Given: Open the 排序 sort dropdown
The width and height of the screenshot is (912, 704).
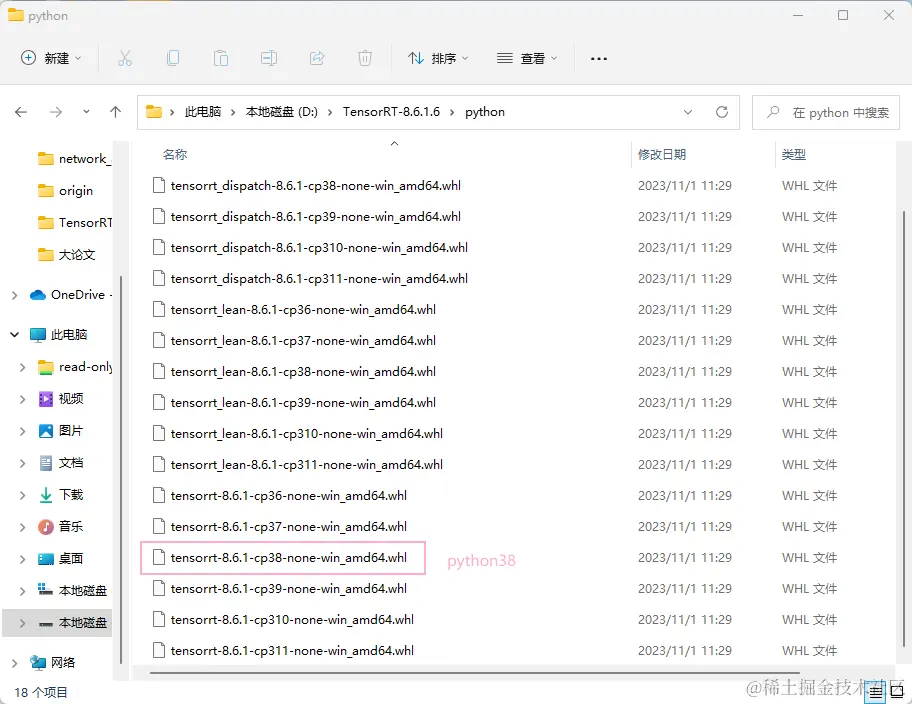Looking at the screenshot, I should click(x=438, y=58).
